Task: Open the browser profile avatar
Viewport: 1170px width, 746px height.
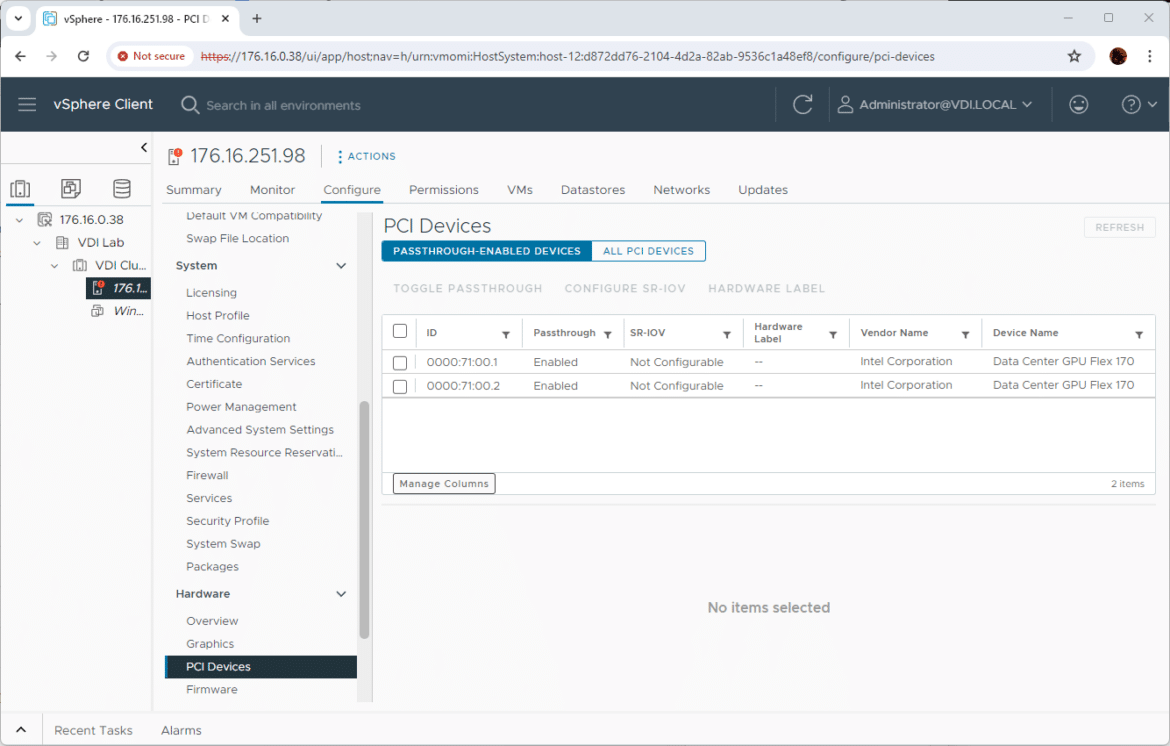Action: pos(1118,56)
